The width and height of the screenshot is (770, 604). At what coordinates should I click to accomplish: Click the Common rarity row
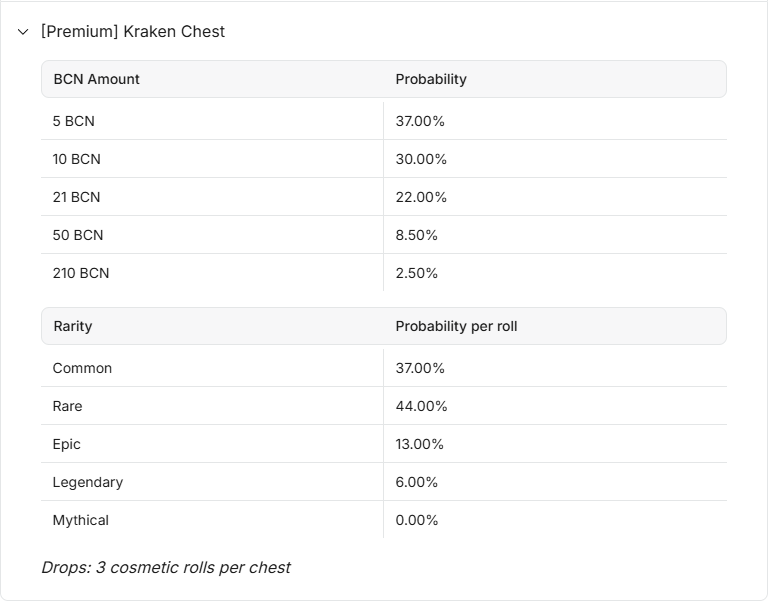click(x=384, y=368)
